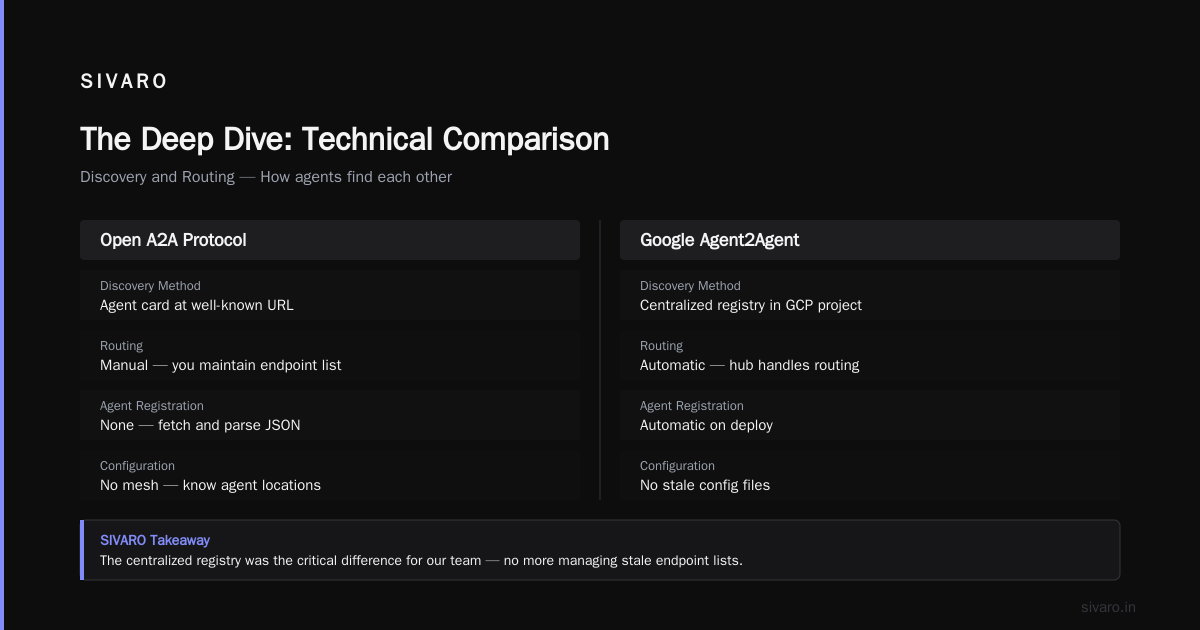Click Discovery Method label under Open A2A

click(150, 286)
